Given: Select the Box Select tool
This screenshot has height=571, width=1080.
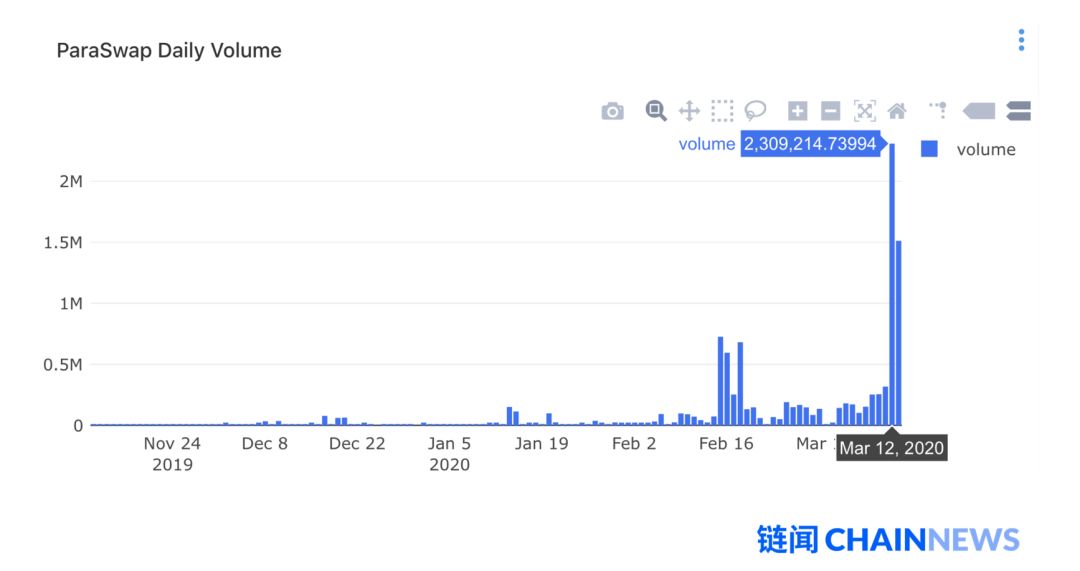Looking at the screenshot, I should pos(722,111).
